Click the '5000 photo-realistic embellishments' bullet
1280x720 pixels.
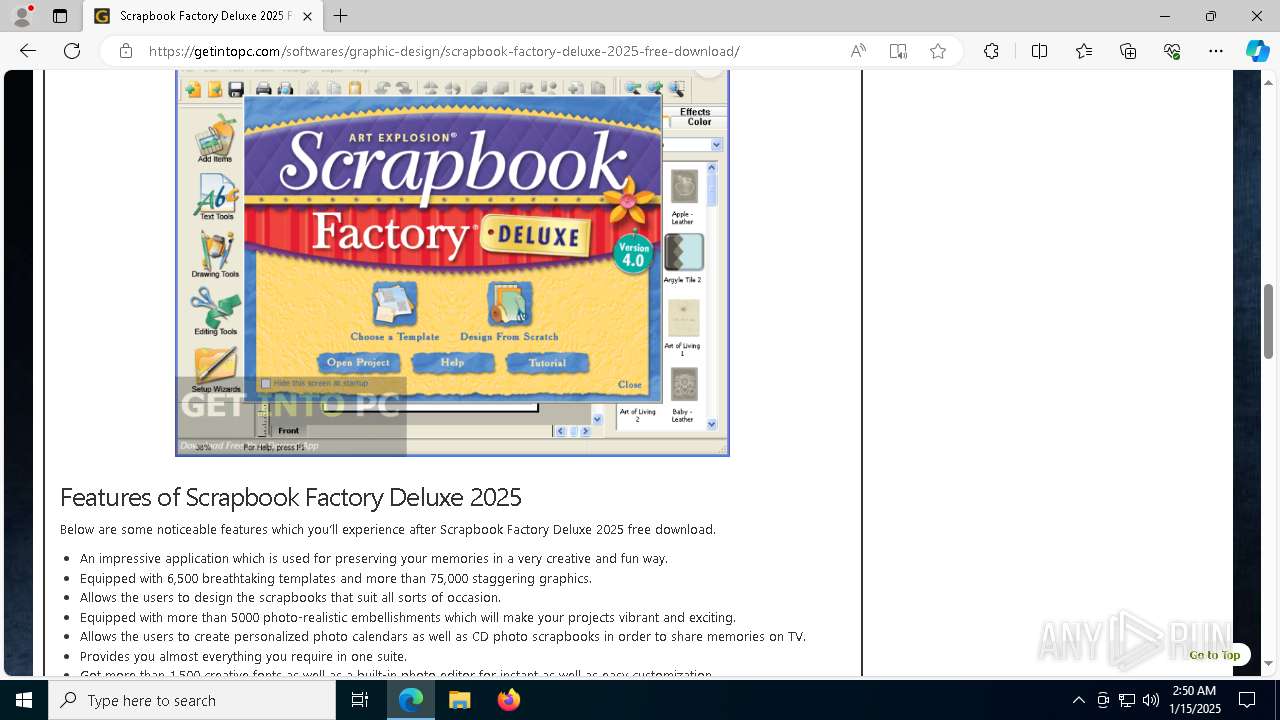pos(408,617)
